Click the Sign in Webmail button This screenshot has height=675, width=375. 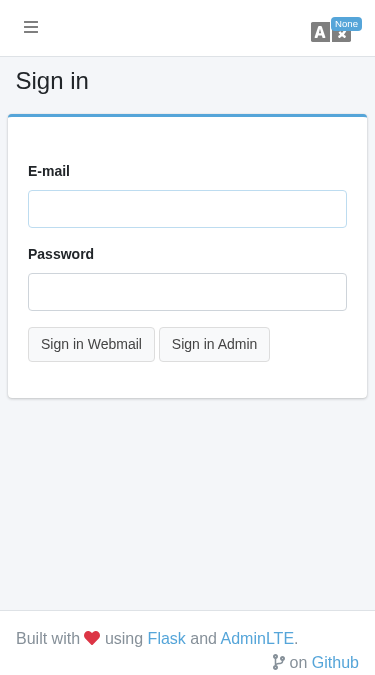tap(91, 344)
